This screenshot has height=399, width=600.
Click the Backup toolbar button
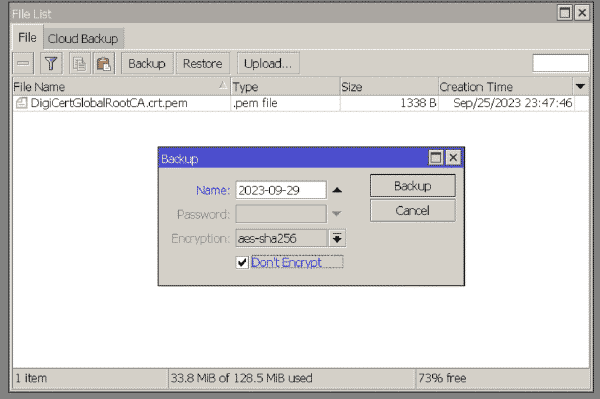click(x=147, y=64)
